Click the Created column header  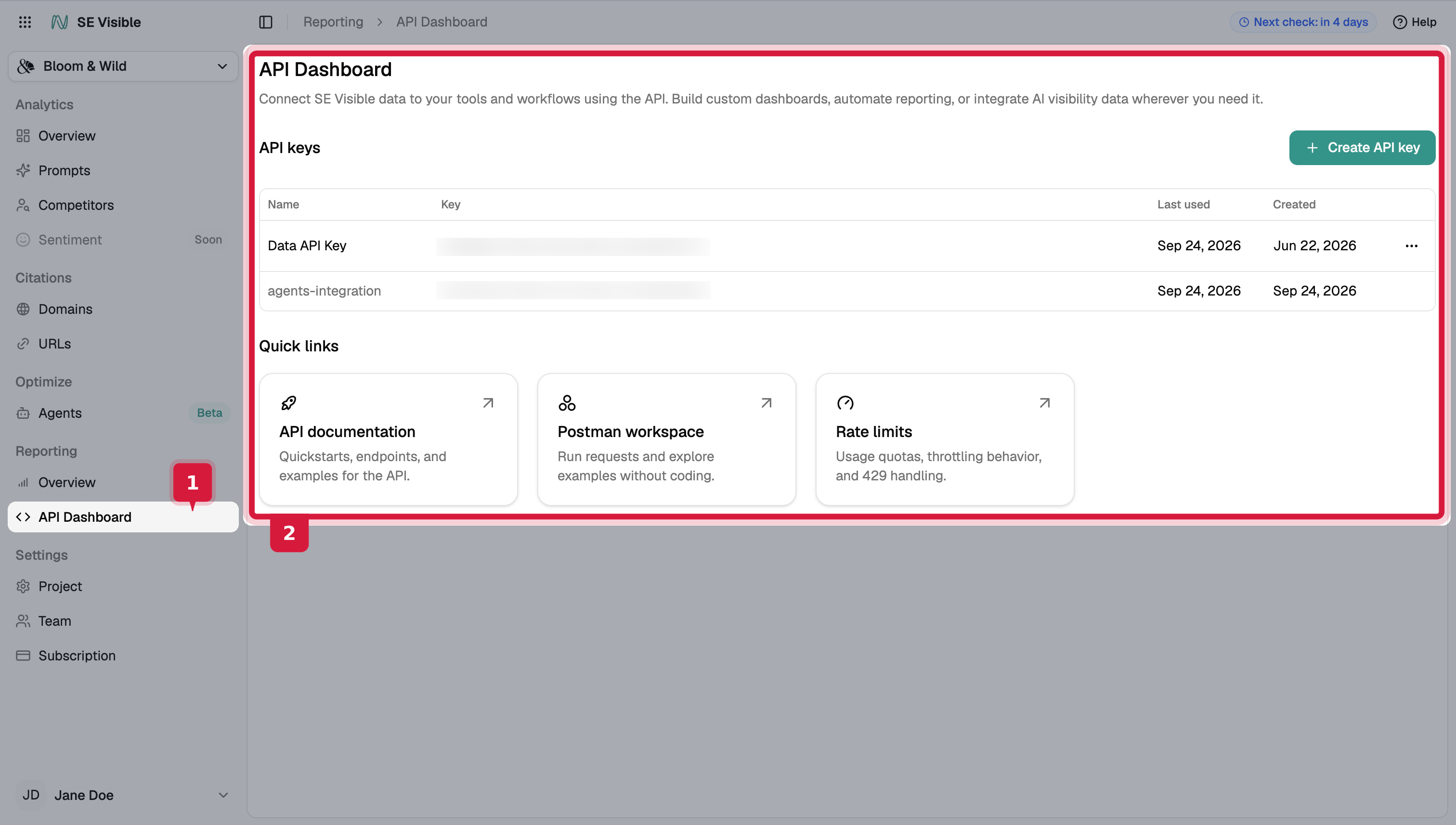[1294, 205]
